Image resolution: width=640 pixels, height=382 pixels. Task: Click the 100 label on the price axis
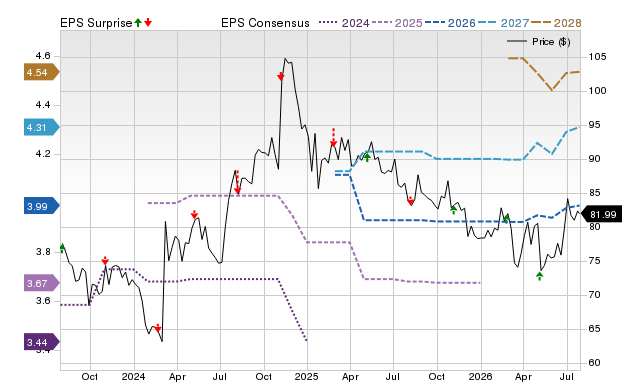pyautogui.click(x=597, y=91)
